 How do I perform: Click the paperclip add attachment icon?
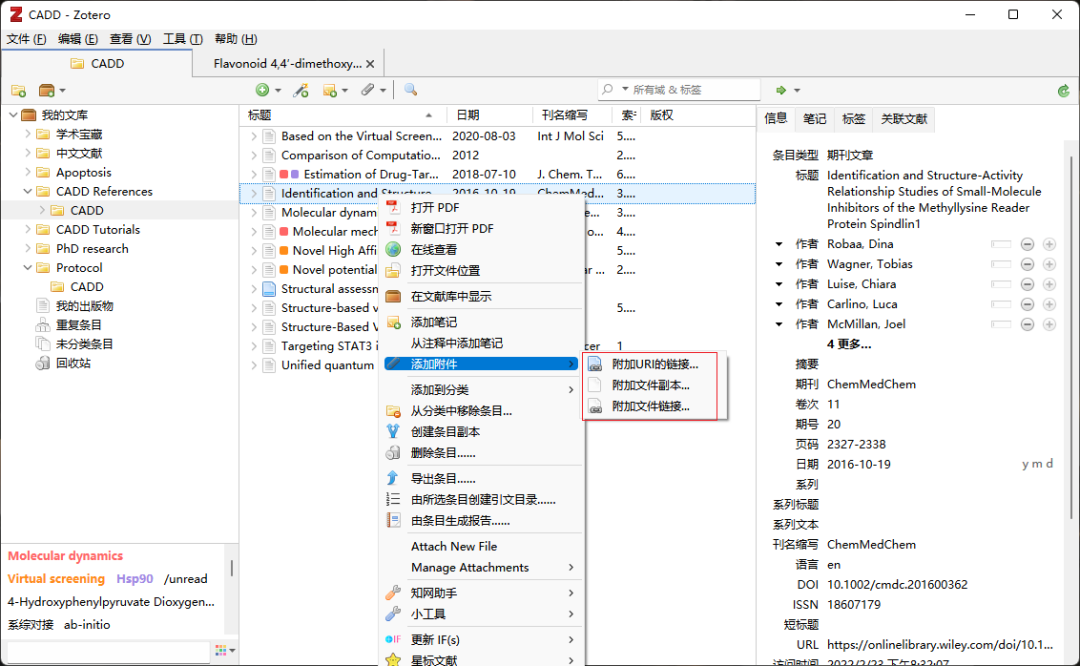pyautogui.click(x=368, y=90)
